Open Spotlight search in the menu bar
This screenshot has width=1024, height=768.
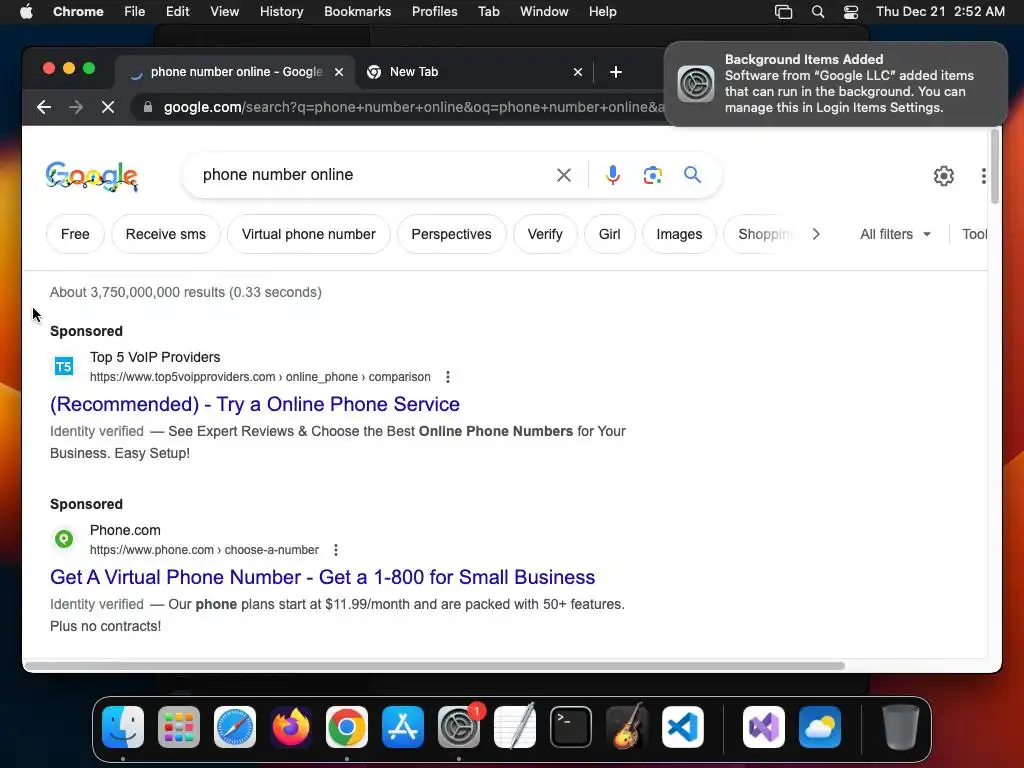[x=818, y=12]
